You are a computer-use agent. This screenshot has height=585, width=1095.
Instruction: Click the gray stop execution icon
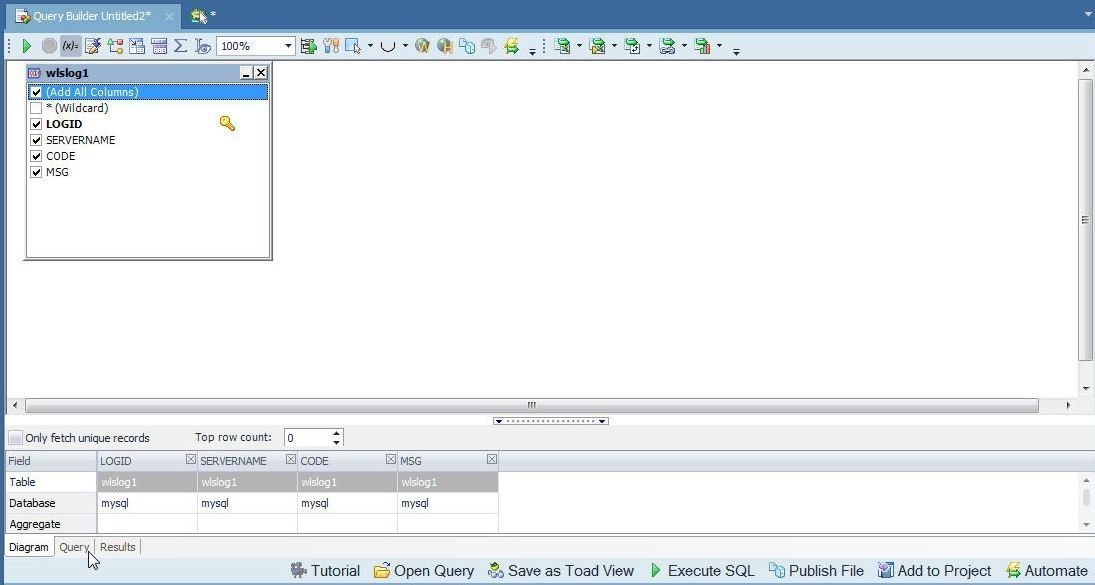(x=49, y=46)
